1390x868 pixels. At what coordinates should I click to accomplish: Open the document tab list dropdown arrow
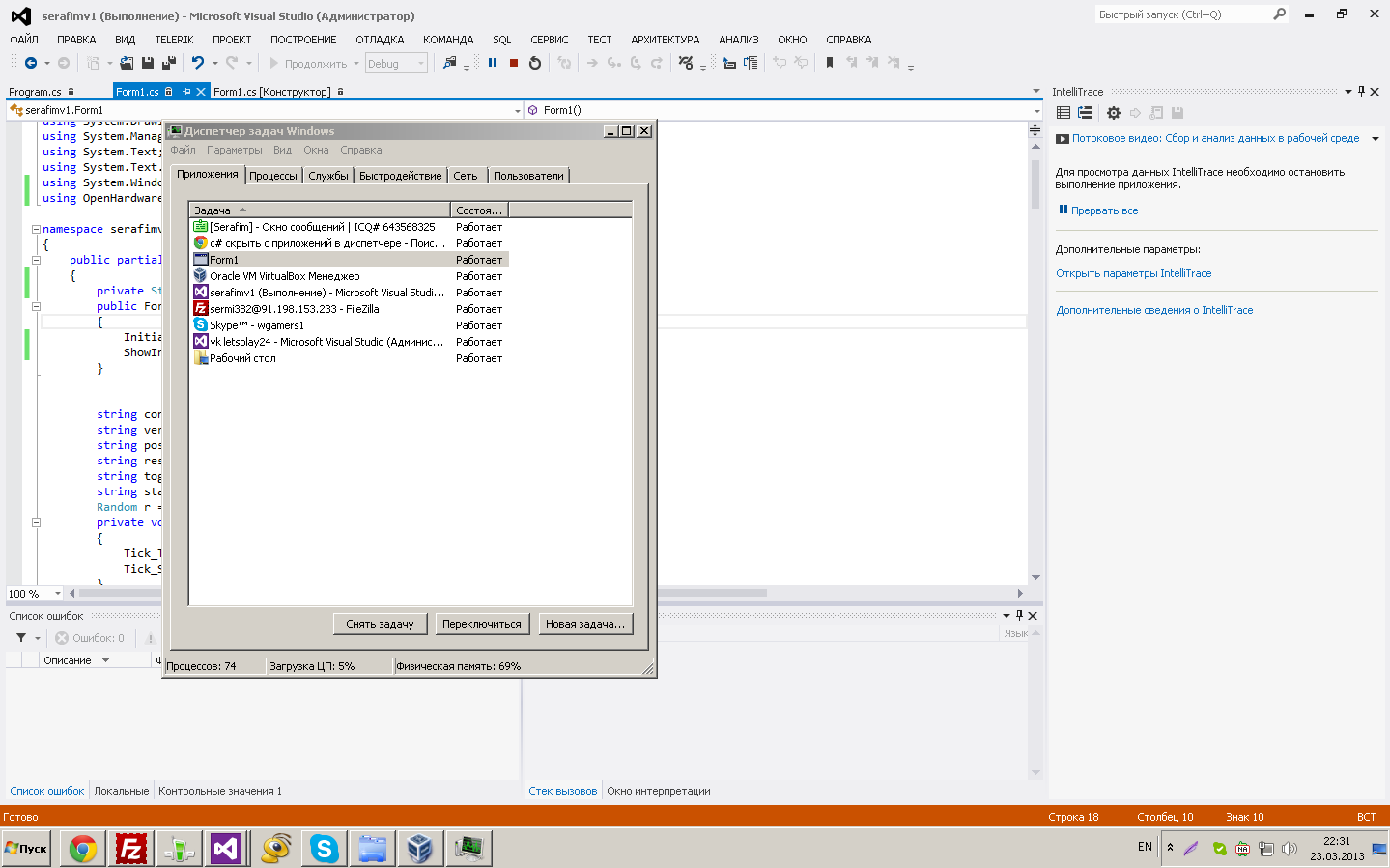pyautogui.click(x=1036, y=92)
